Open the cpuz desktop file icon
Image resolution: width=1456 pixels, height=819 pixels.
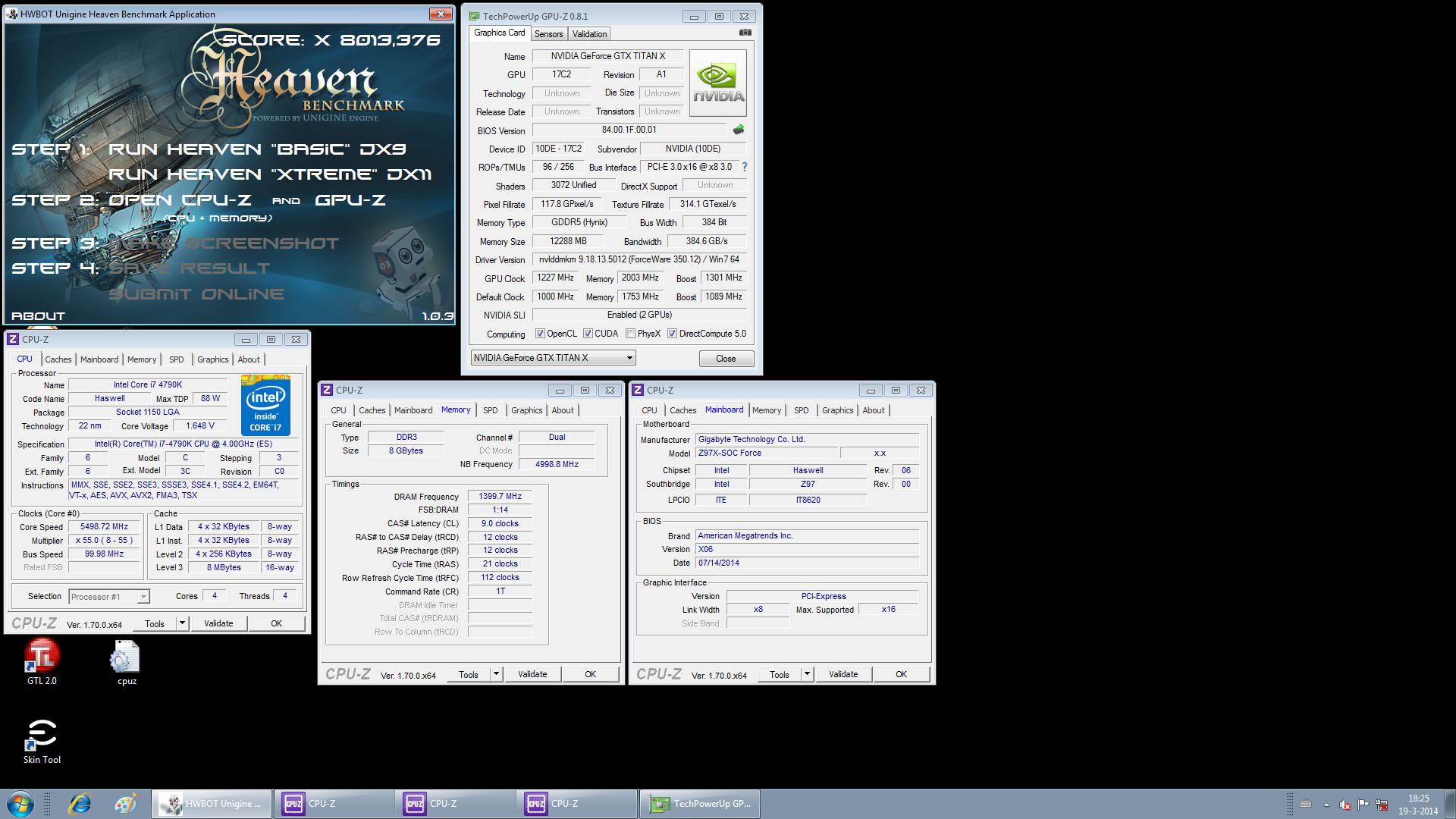(126, 663)
